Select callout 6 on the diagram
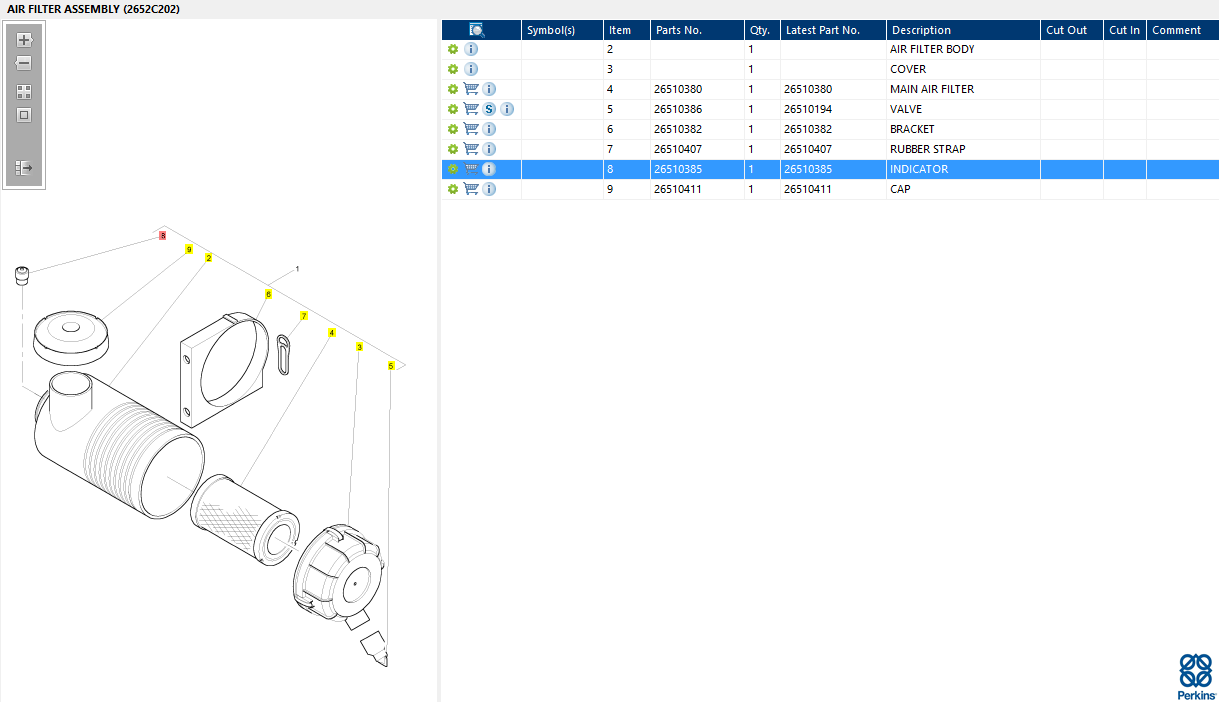This screenshot has width=1219, height=702. [268, 294]
